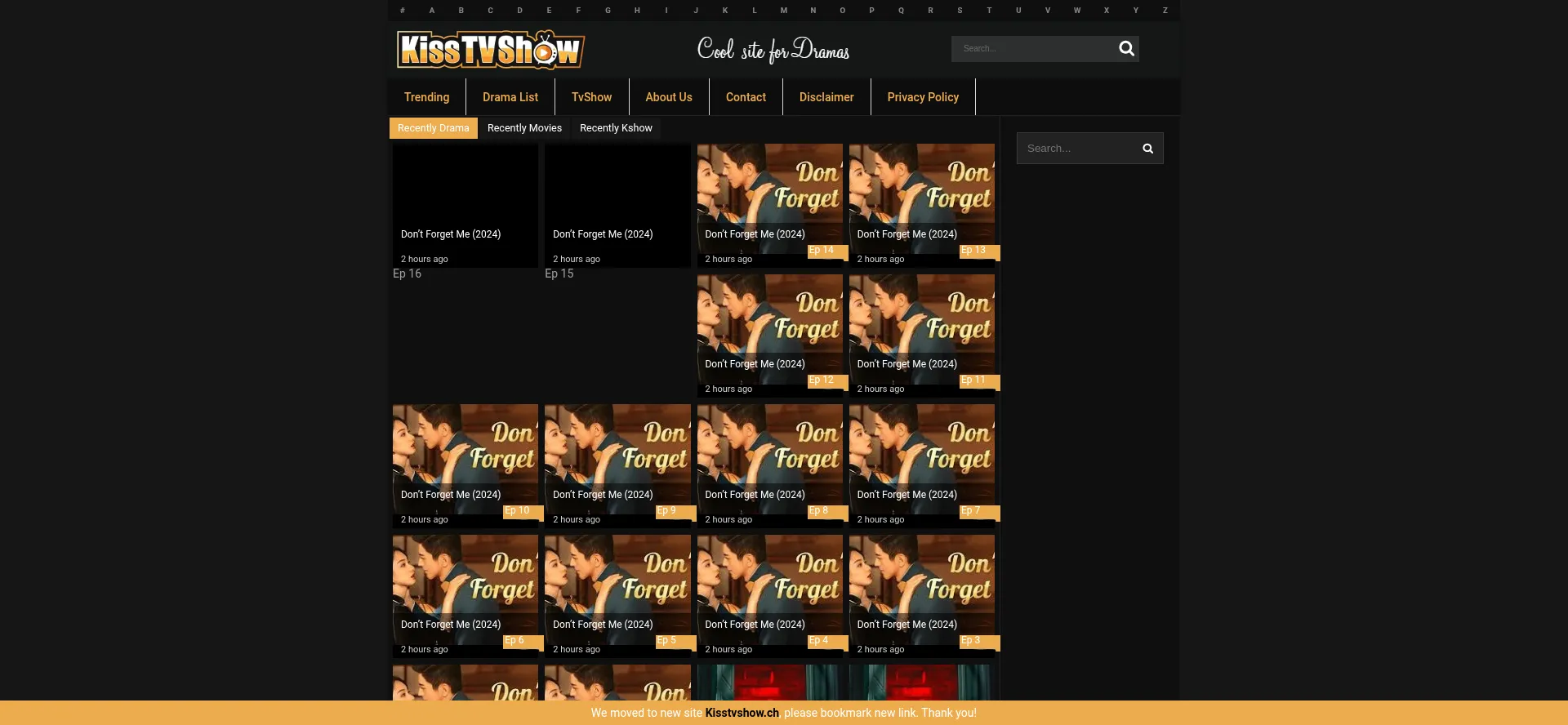Select the Recently Drama tab
Screen dimensions: 1568x725
point(434,128)
